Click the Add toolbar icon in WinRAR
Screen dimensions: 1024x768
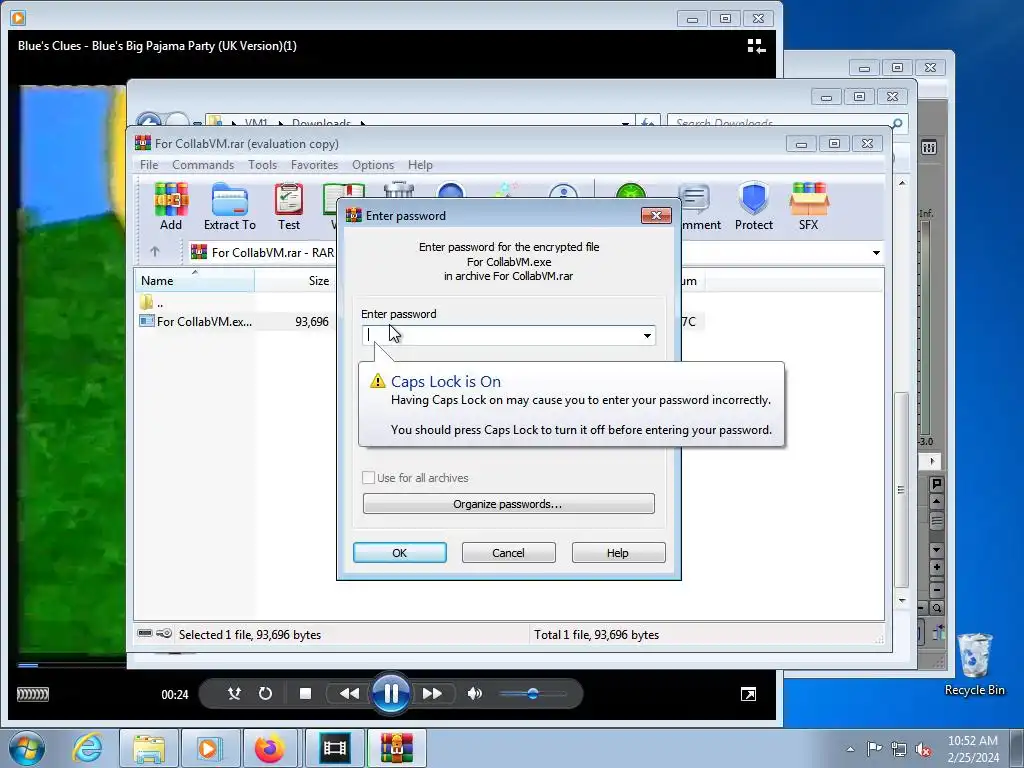click(171, 206)
